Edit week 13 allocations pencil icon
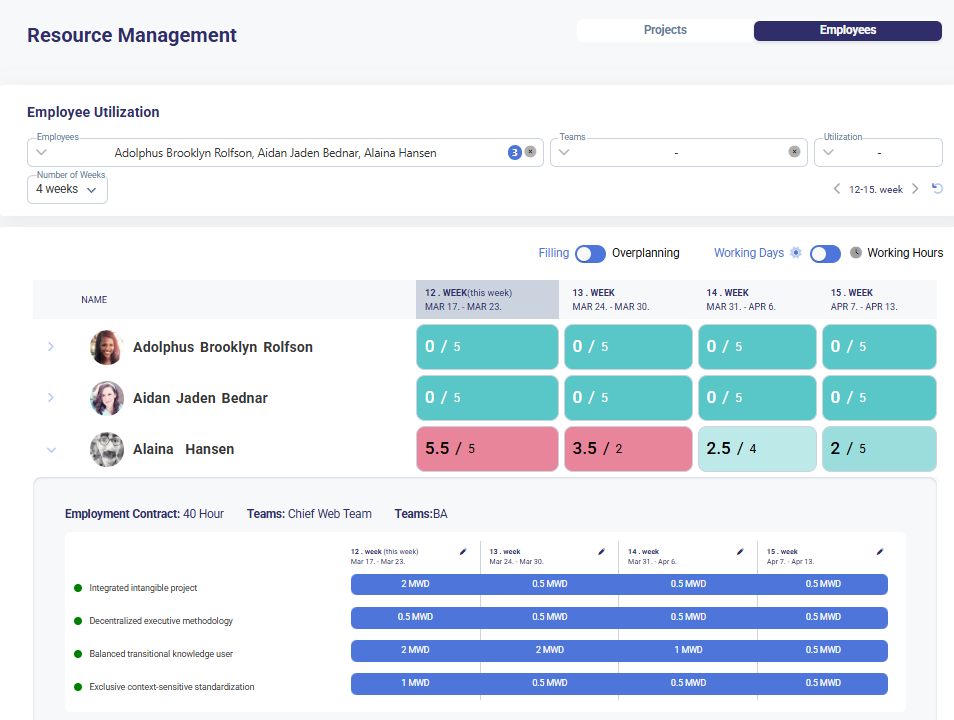Screen dimensions: 954x720 [602, 551]
